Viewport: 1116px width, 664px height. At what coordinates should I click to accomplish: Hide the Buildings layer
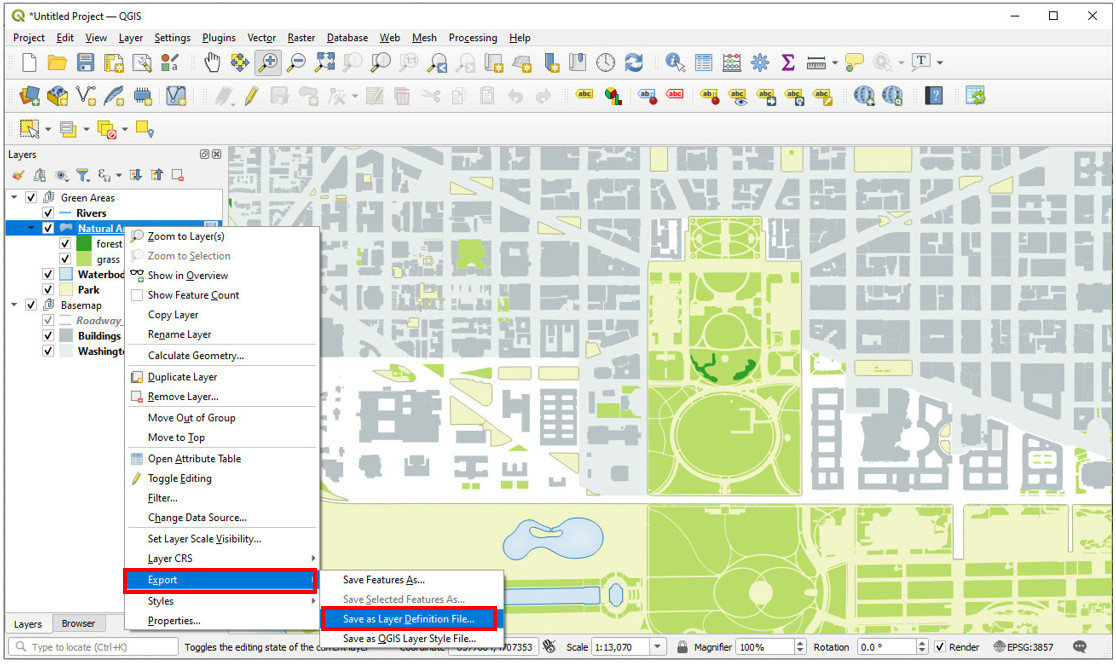tap(48, 335)
